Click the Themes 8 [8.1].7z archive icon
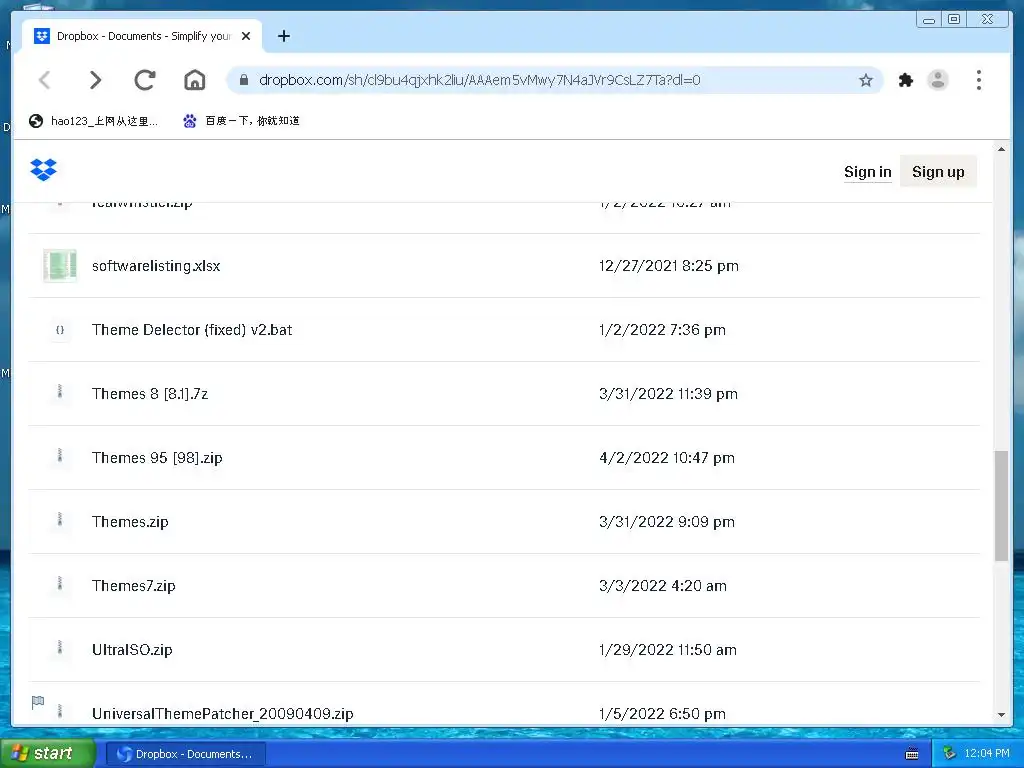Image resolution: width=1024 pixels, height=768 pixels. pyautogui.click(x=60, y=393)
